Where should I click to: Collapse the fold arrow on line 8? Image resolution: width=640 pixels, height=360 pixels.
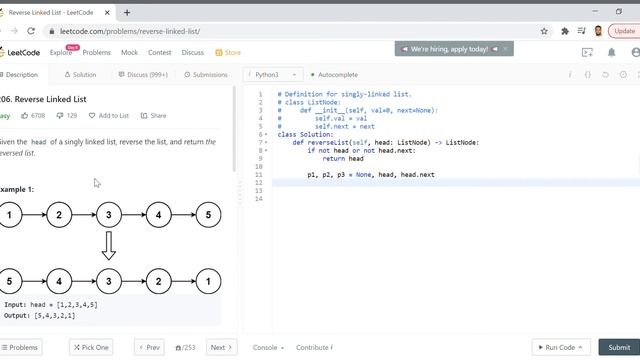[x=266, y=151]
